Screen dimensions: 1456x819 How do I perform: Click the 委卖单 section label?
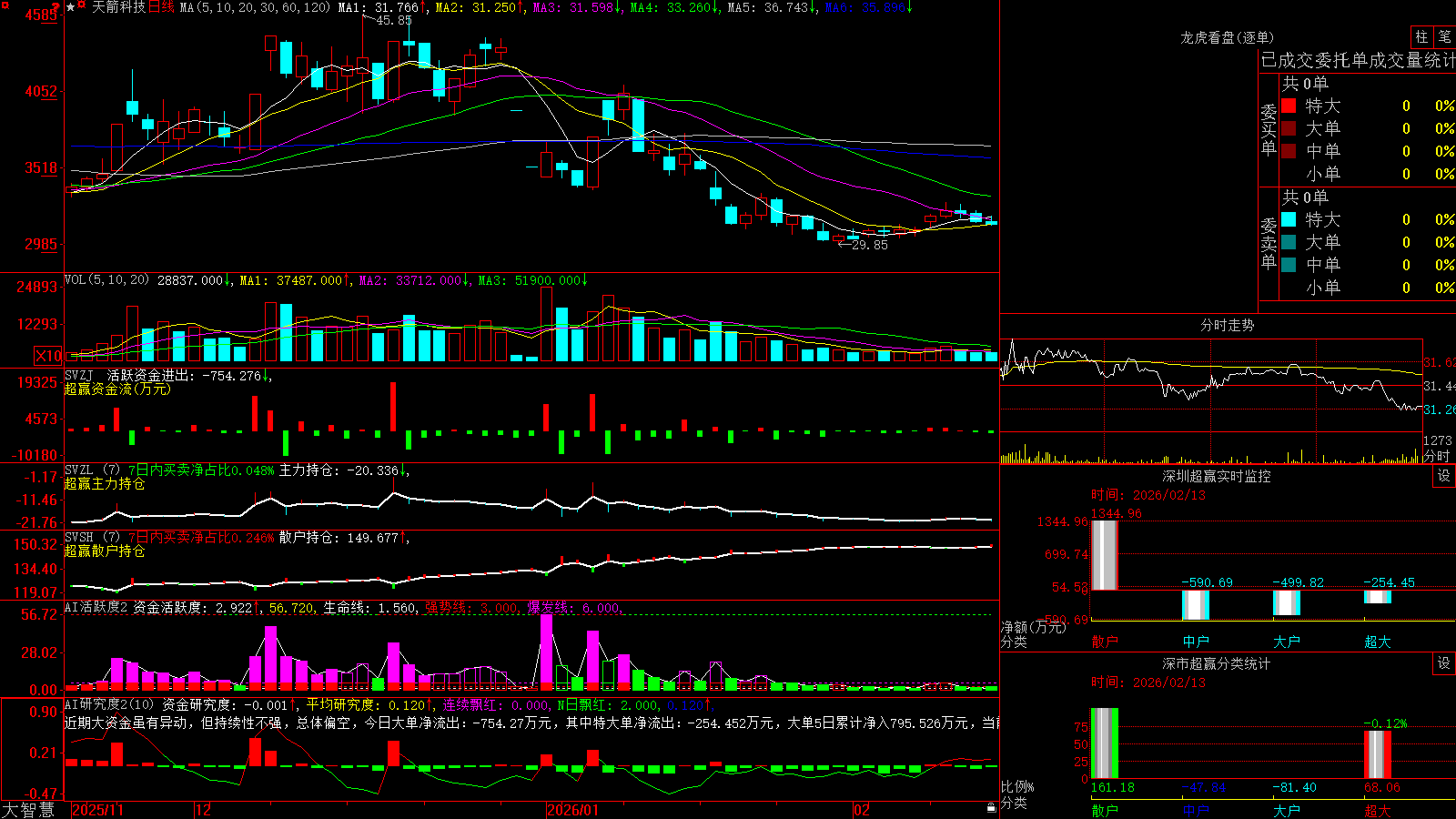[x=1269, y=243]
